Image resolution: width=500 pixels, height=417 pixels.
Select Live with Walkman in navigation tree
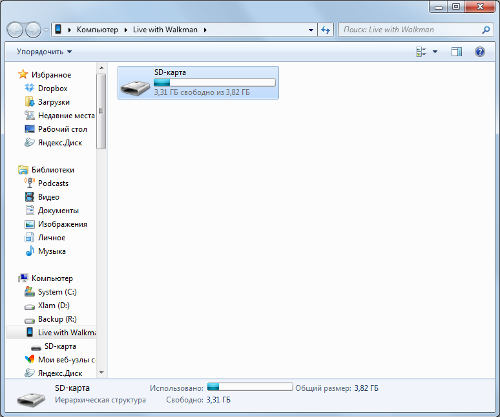67,332
